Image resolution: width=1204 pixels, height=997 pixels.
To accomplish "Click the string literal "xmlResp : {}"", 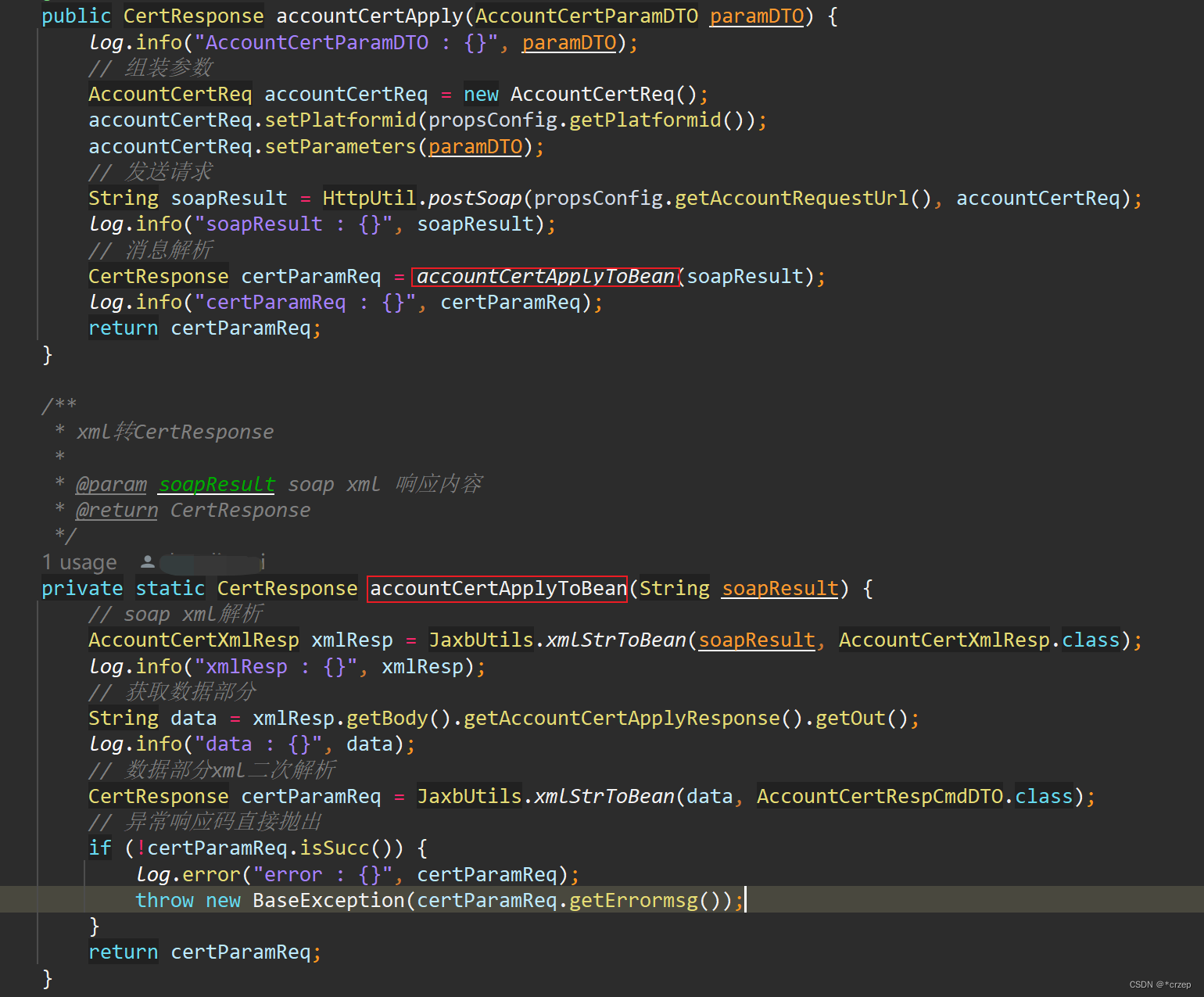I will pyautogui.click(x=275, y=666).
